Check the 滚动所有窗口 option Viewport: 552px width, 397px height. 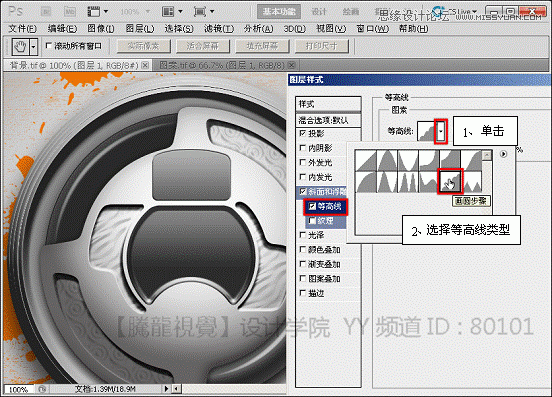(x=49, y=46)
